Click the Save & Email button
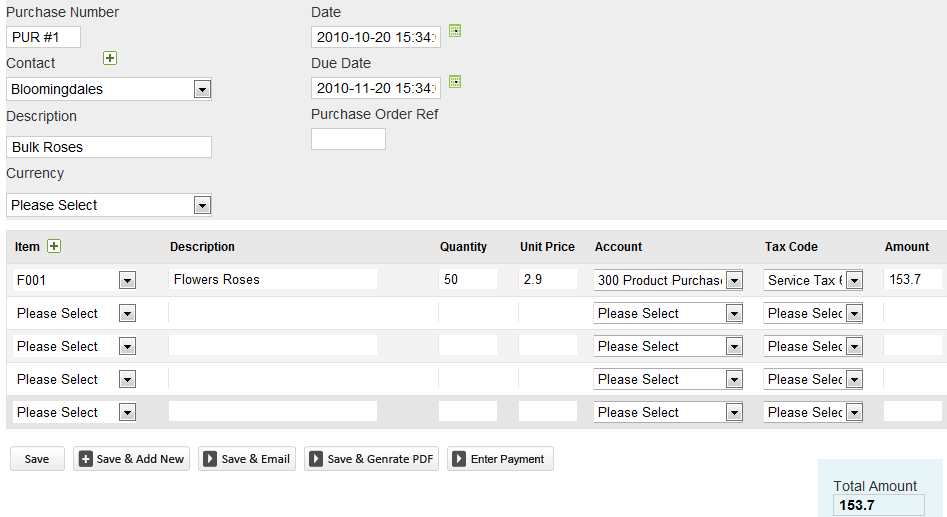The width and height of the screenshot is (947, 517). [246, 459]
